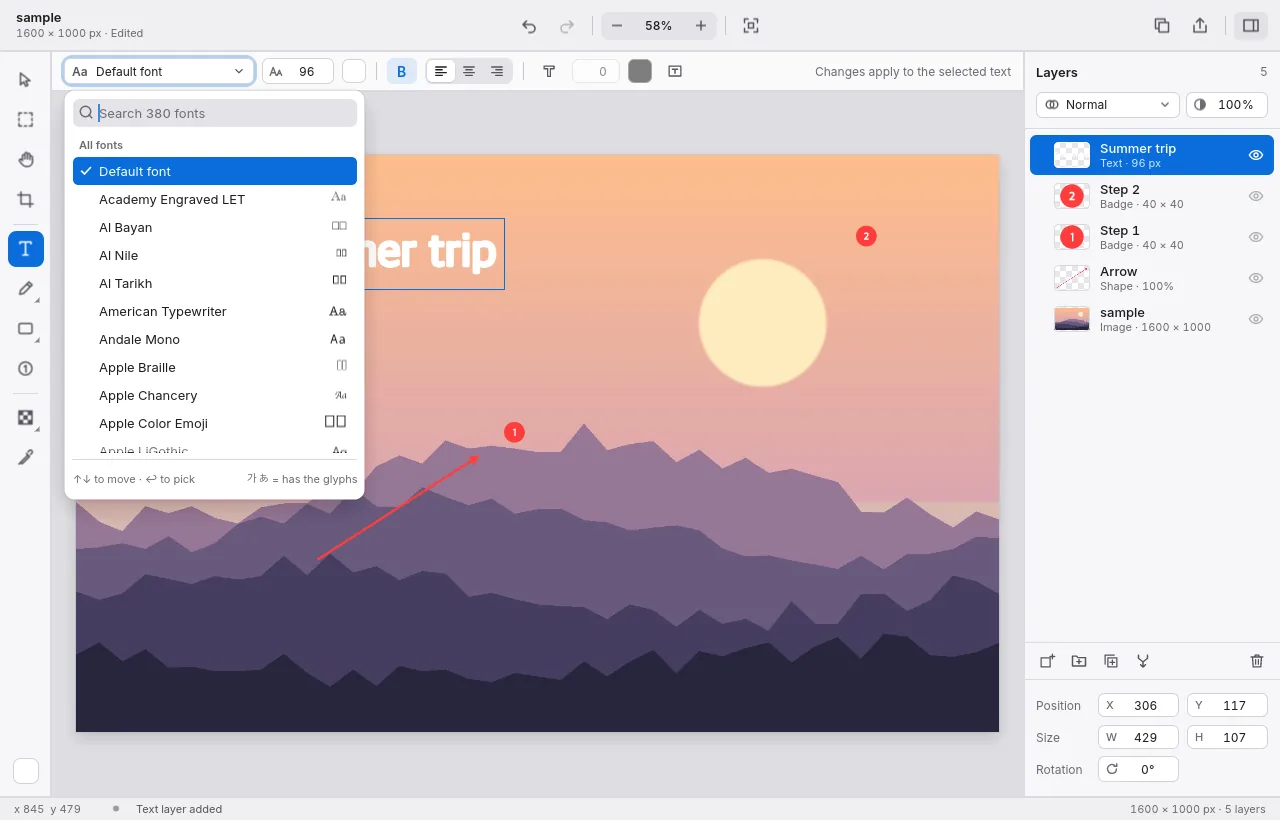Hide the Summer trip layer

pyautogui.click(x=1256, y=155)
